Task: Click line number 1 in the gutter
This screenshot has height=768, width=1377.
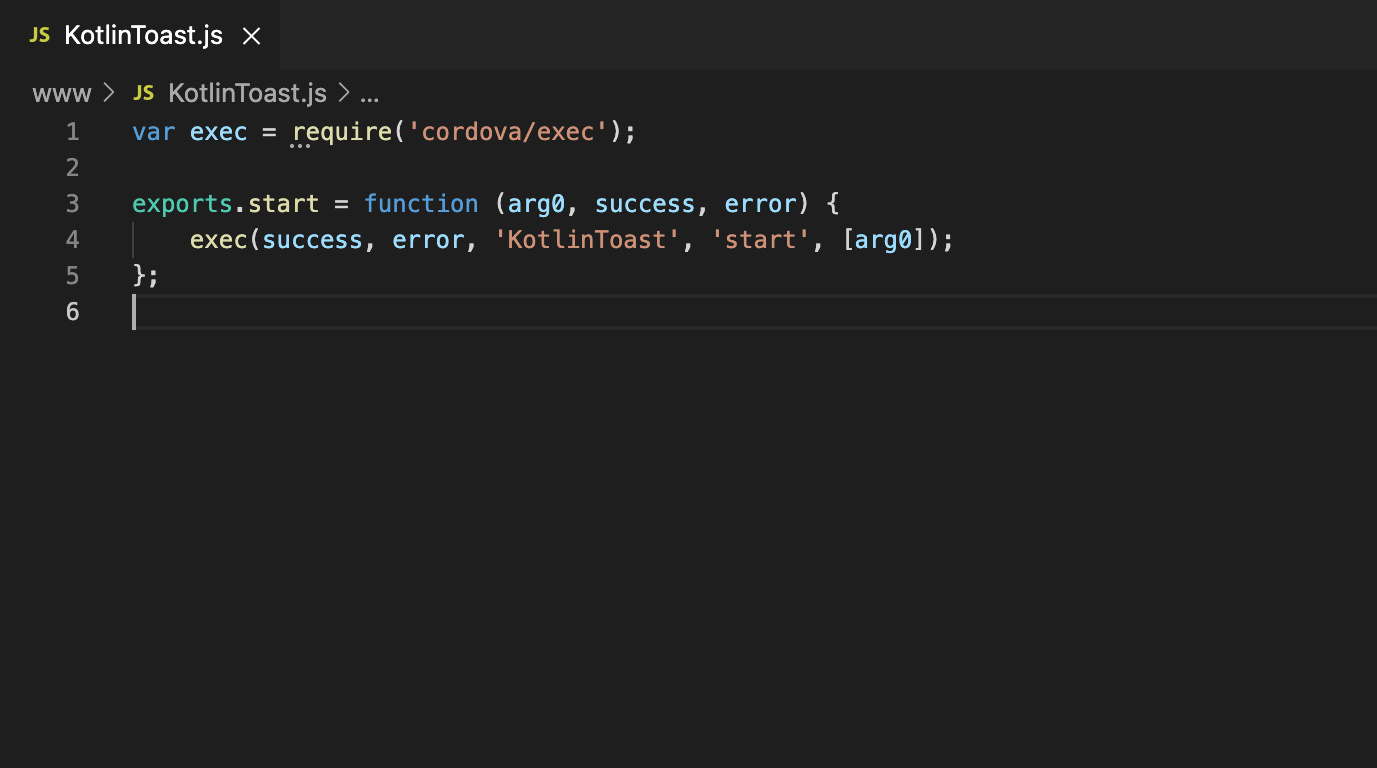Action: (x=72, y=132)
